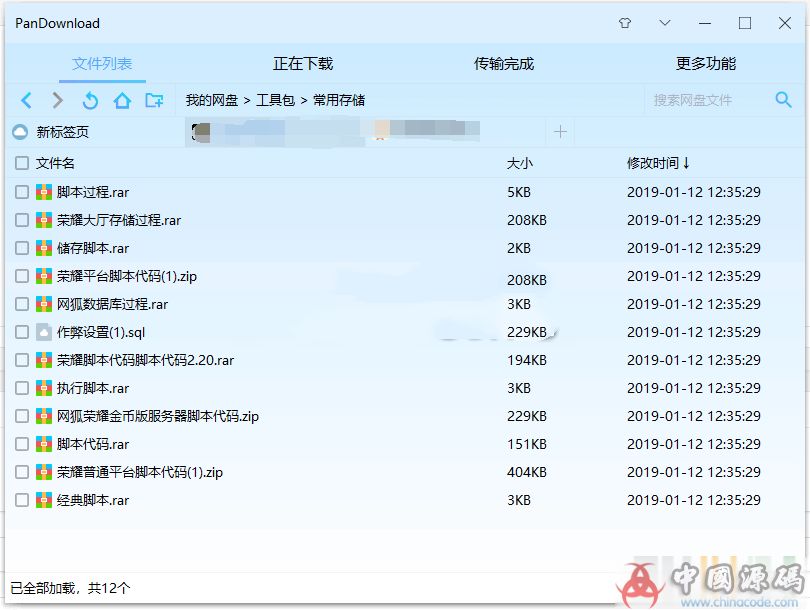Screen dimensions: 810x610
Task: Click archive icon of 荣耀脚本代码脚本代码2.20.rar
Action: tap(44, 359)
